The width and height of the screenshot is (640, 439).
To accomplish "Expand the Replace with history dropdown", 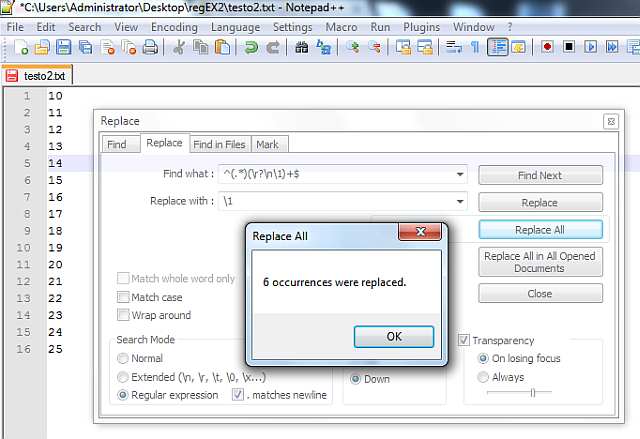I will [460, 201].
